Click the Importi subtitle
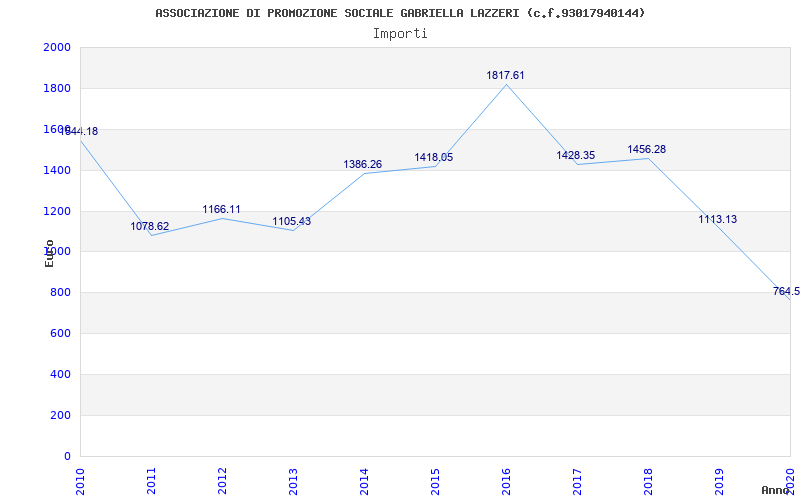This screenshot has height=500, width=800. 400,33
